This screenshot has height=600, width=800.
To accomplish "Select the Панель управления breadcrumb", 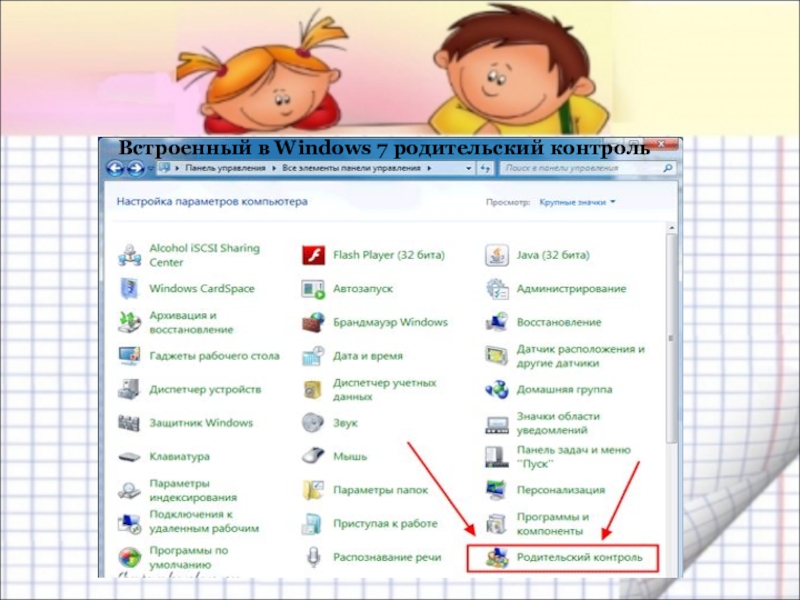I will pos(225,168).
